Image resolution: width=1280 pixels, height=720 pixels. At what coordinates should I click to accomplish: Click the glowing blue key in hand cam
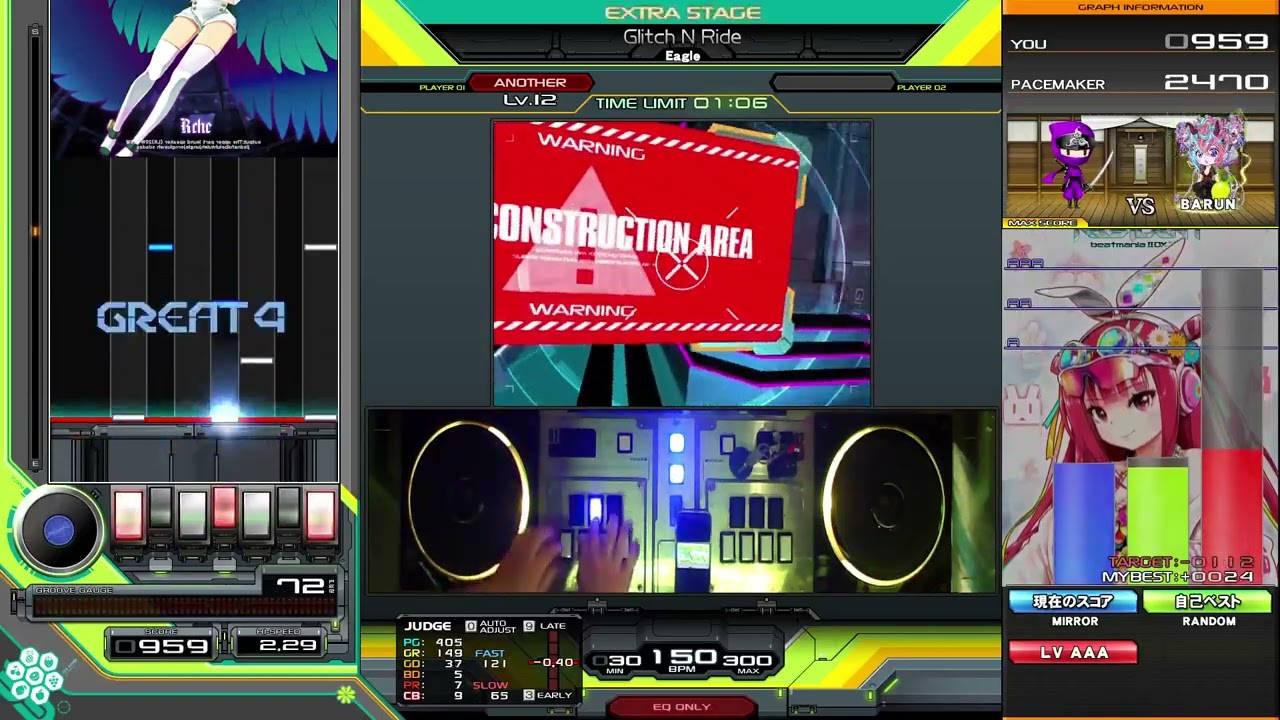tap(596, 511)
